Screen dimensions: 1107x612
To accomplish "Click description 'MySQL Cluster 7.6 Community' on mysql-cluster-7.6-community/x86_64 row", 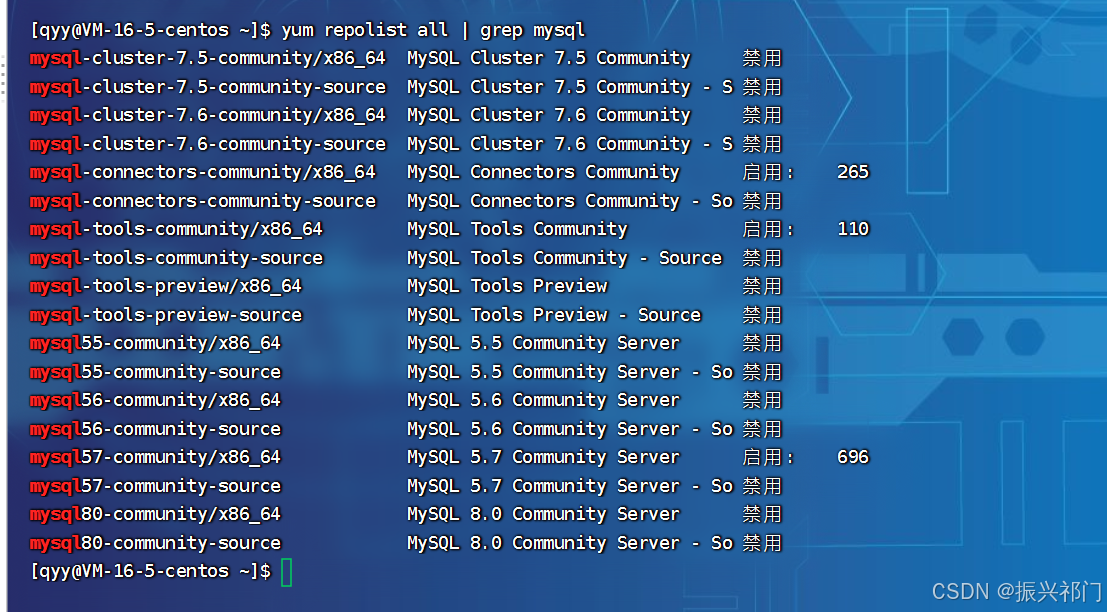I will 549,115.
